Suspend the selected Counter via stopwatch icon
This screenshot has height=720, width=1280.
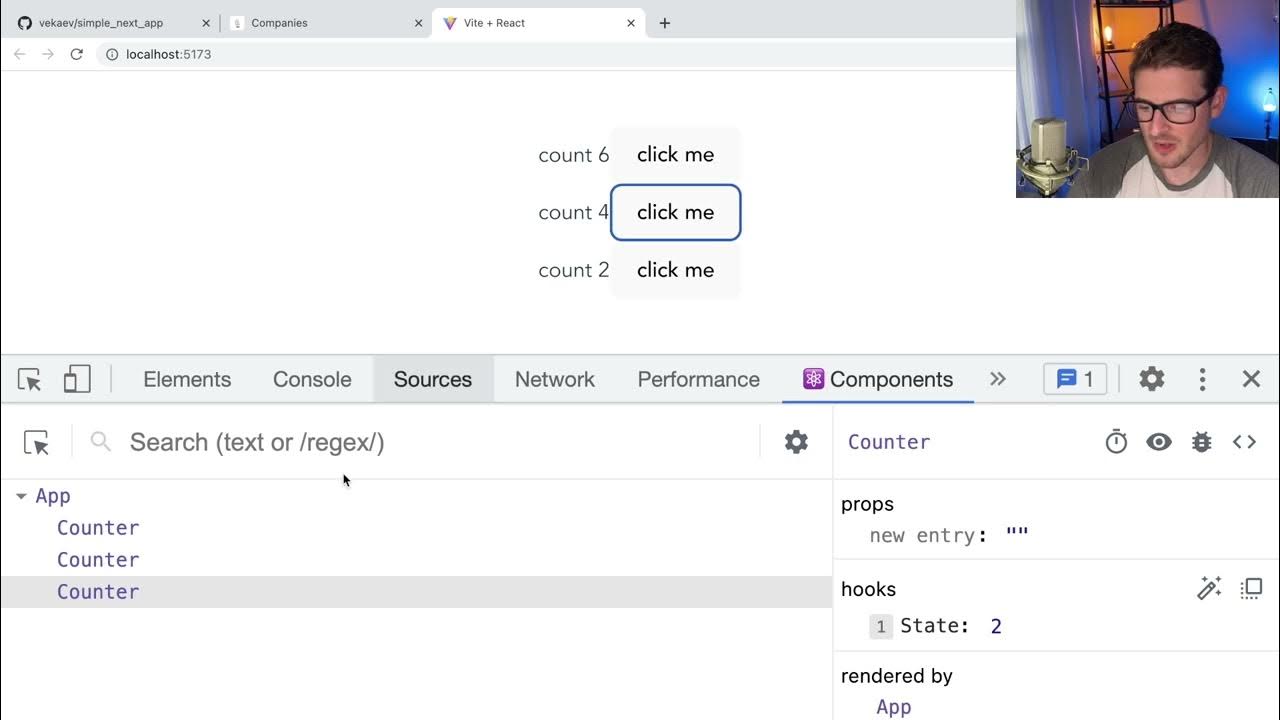point(1116,442)
